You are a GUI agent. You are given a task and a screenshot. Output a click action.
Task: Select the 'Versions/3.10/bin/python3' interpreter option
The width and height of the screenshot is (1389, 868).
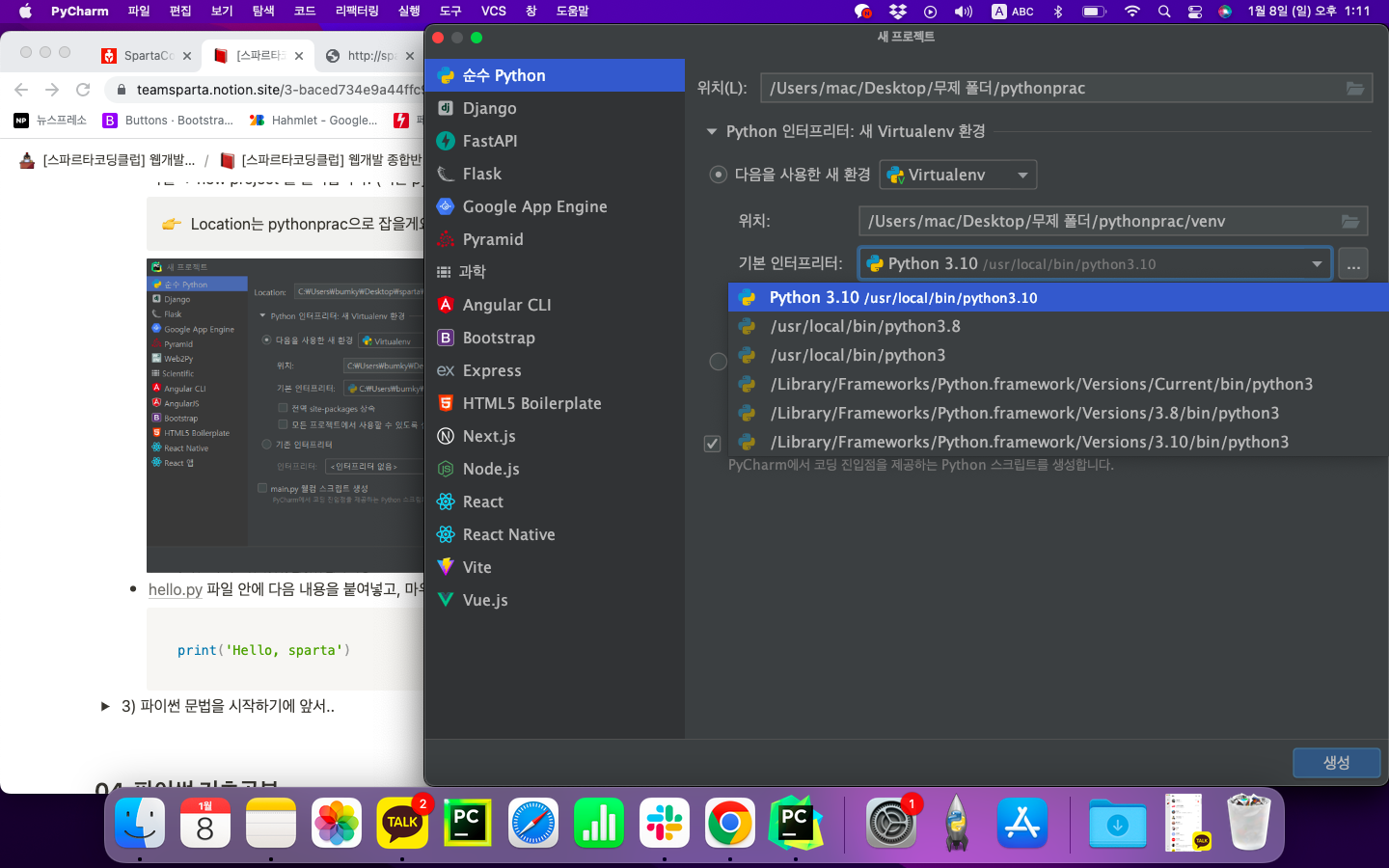(x=1058, y=443)
